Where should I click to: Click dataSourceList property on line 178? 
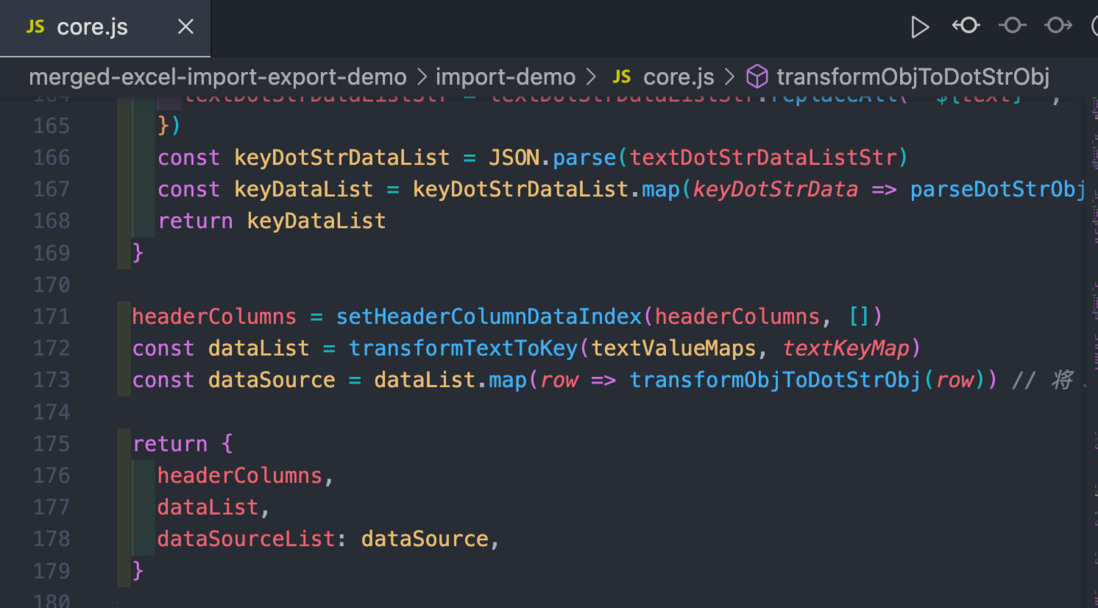click(x=246, y=539)
